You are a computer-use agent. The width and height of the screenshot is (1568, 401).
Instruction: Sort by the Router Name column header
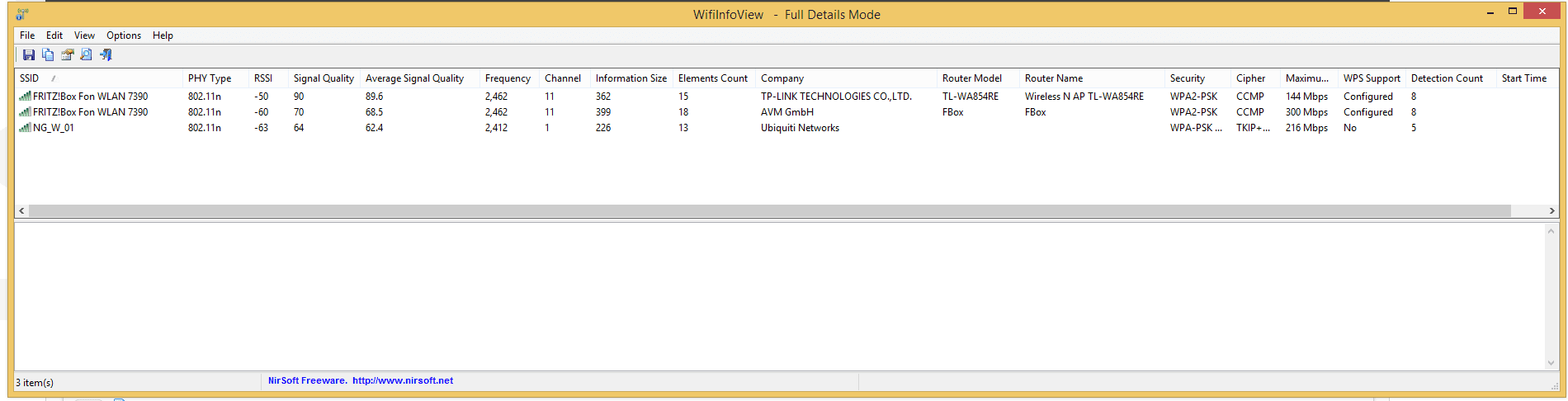tap(1092, 78)
